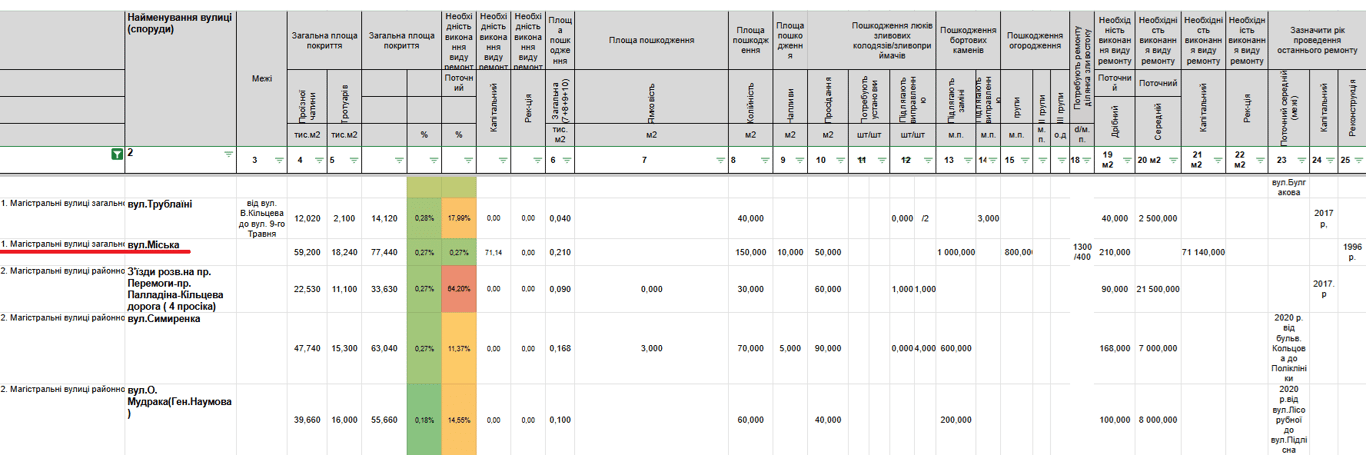Open filter icon for column 2 street names
This screenshot has height=455, width=1366.
pyautogui.click(x=227, y=155)
